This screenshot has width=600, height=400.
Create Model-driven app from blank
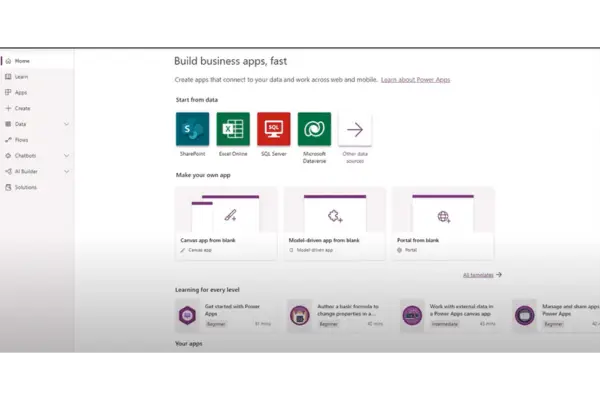click(334, 224)
